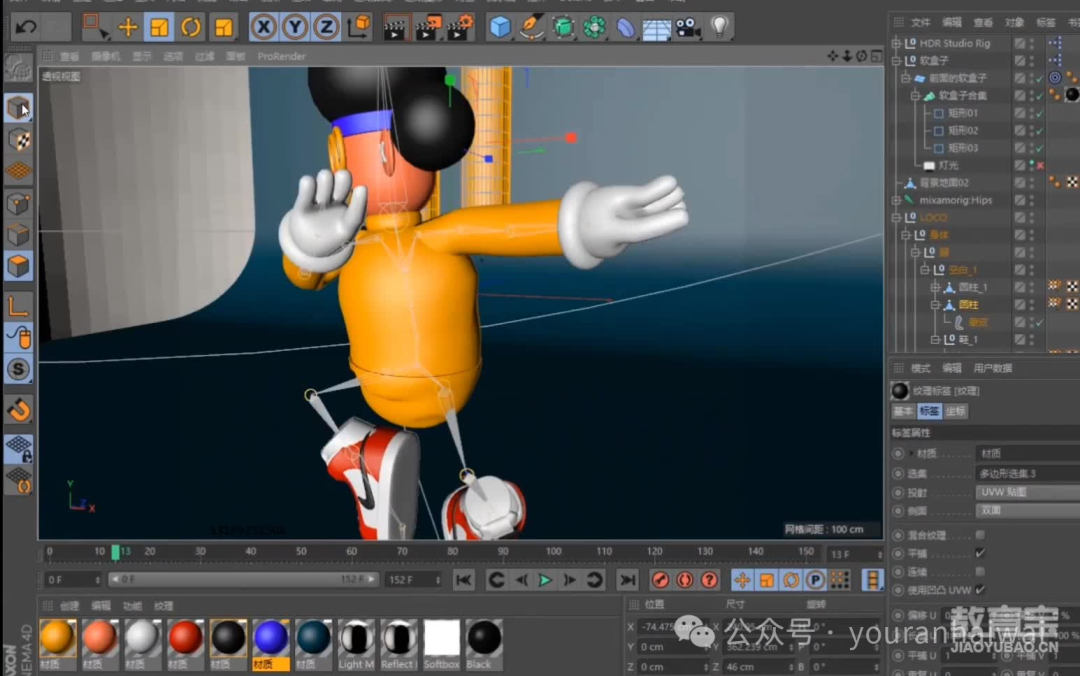Screen dimensions: 1080x676
Task: Select the Softbox material
Action: point(442,643)
